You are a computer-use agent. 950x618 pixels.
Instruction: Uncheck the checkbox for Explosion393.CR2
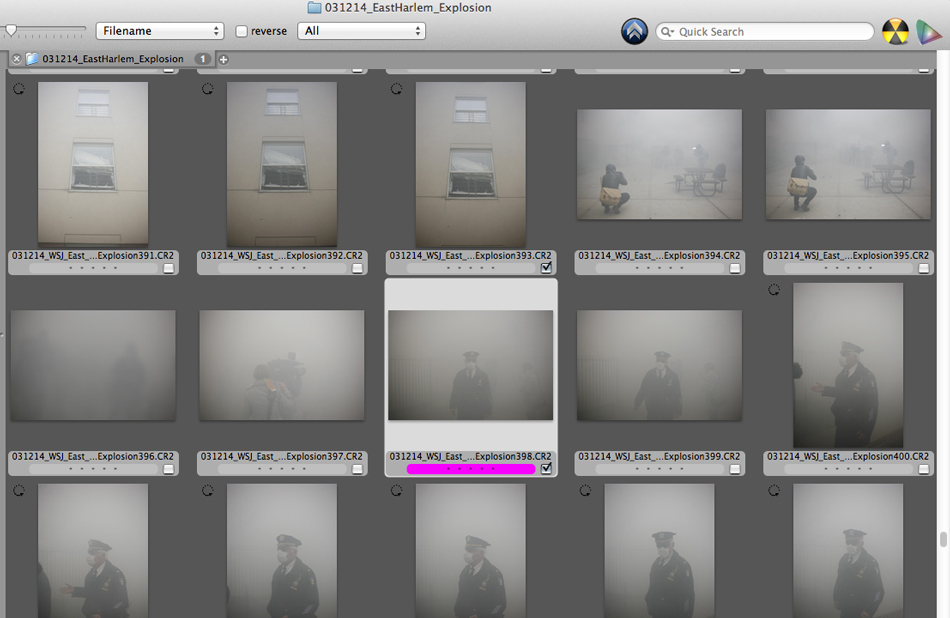[x=546, y=267]
